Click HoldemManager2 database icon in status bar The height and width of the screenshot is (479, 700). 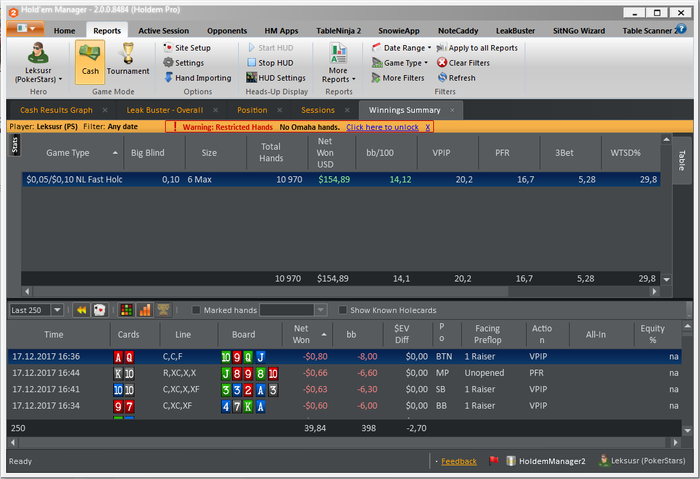click(511, 461)
